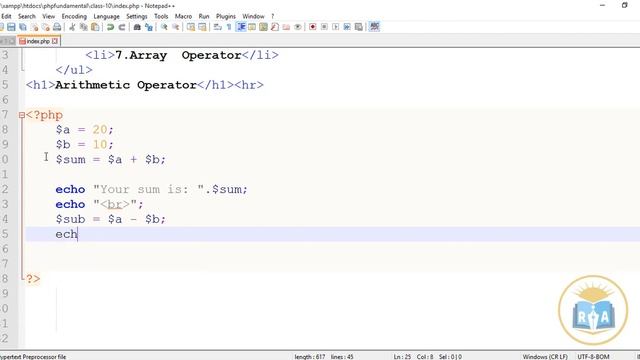Click the Close All toolbar icon
The height and width of the screenshot is (360, 640).
[x=46, y=27]
